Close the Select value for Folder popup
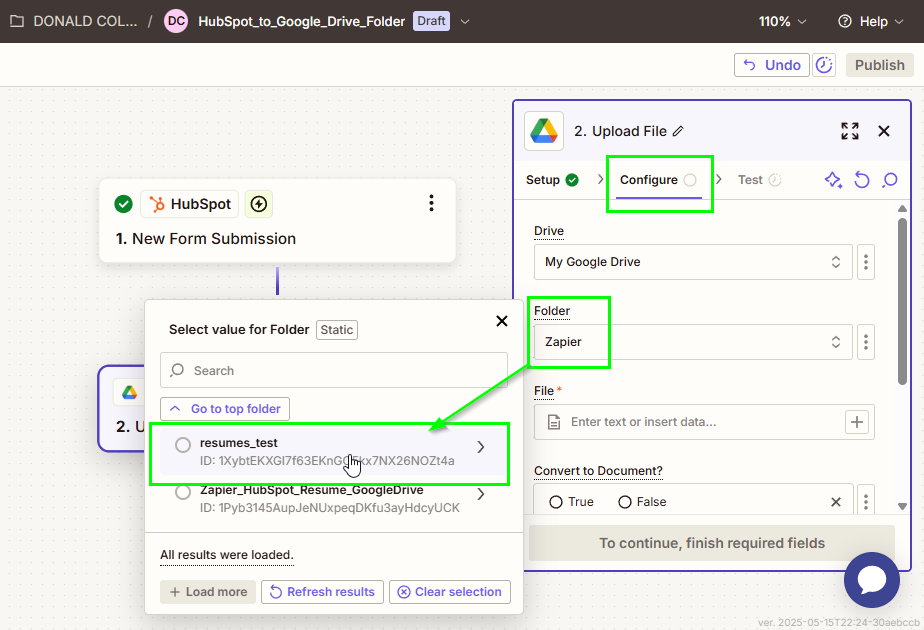This screenshot has height=630, width=924. pyautogui.click(x=501, y=321)
